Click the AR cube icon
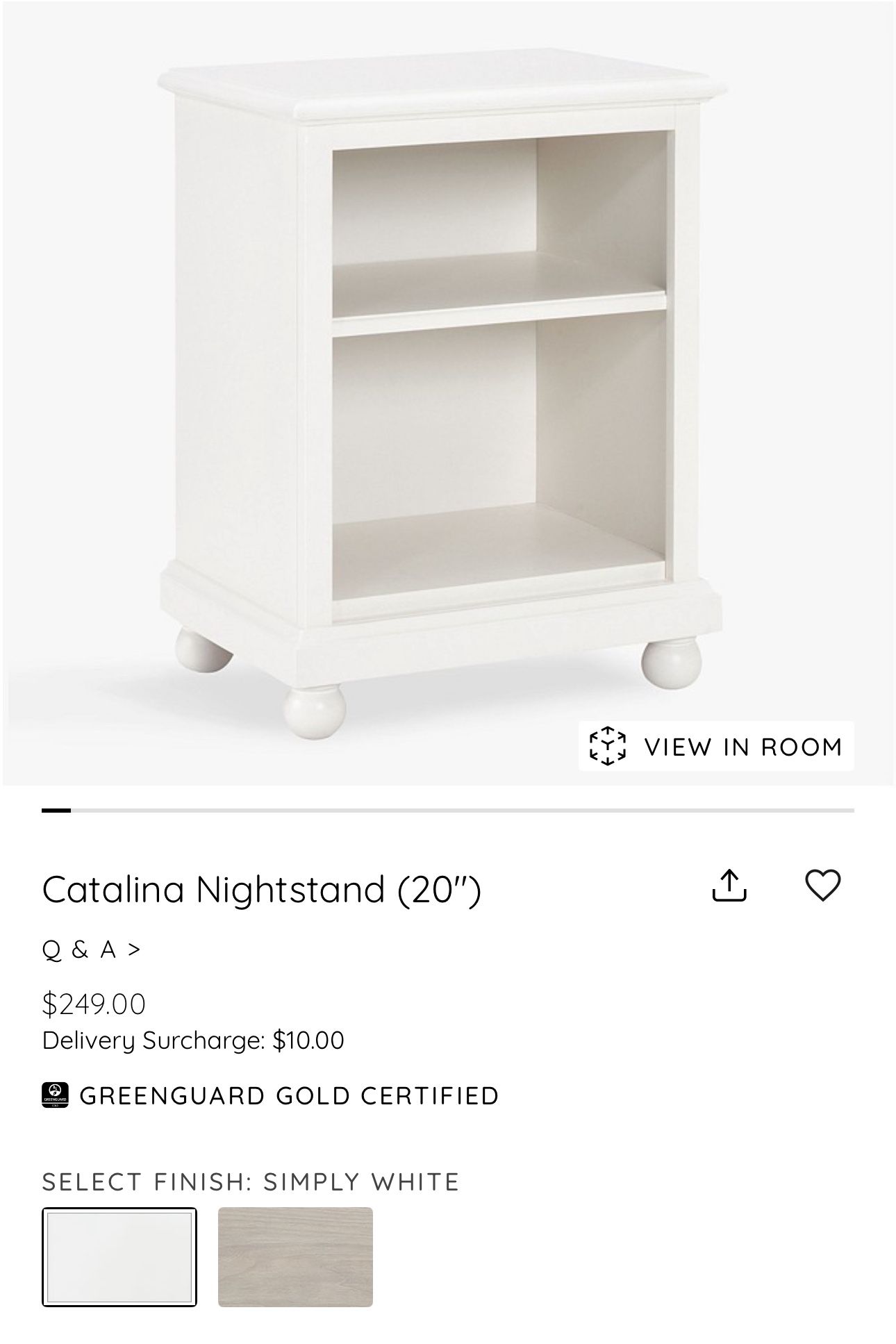 pyautogui.click(x=607, y=746)
